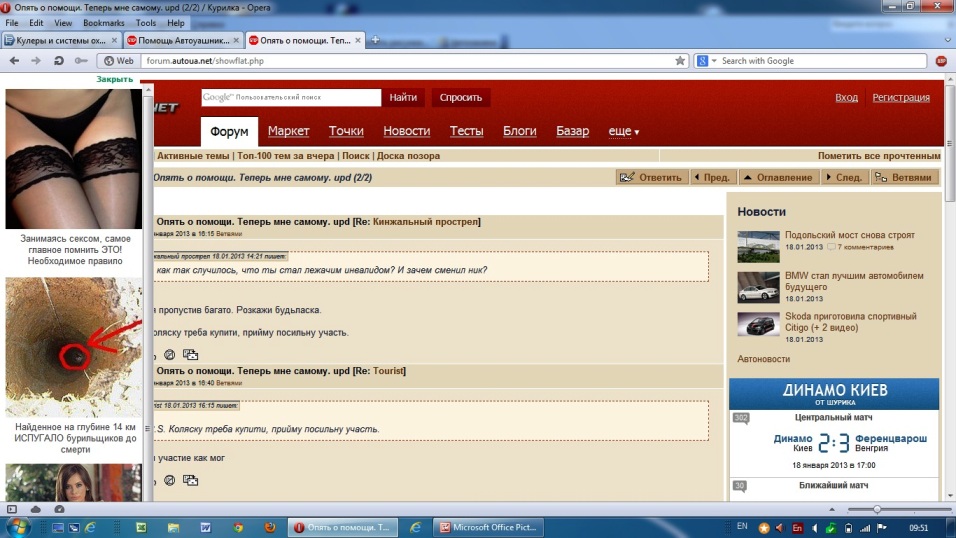Open the 'Оглавление' thread index button

coord(777,178)
